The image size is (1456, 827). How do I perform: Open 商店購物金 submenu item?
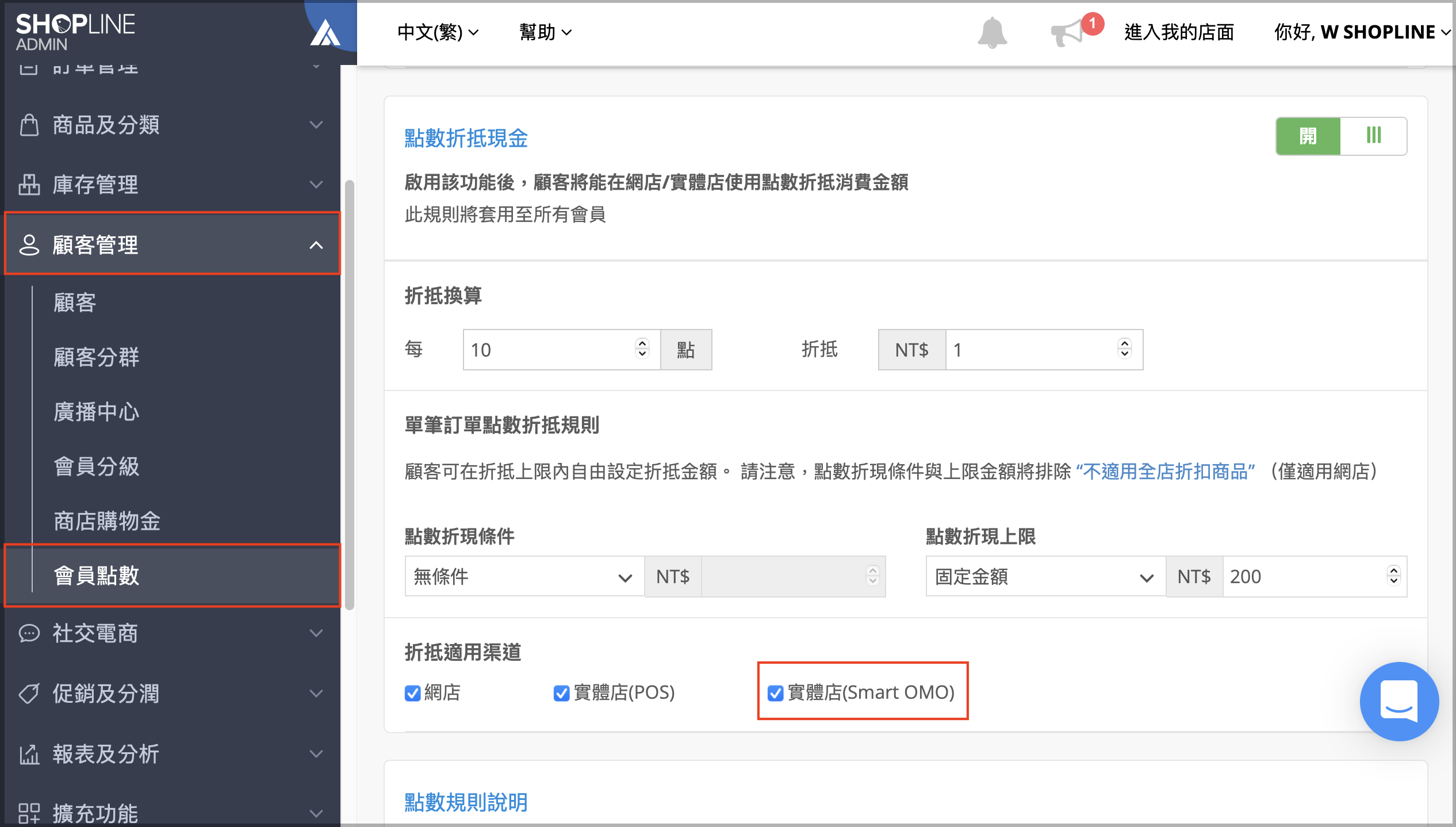[107, 521]
